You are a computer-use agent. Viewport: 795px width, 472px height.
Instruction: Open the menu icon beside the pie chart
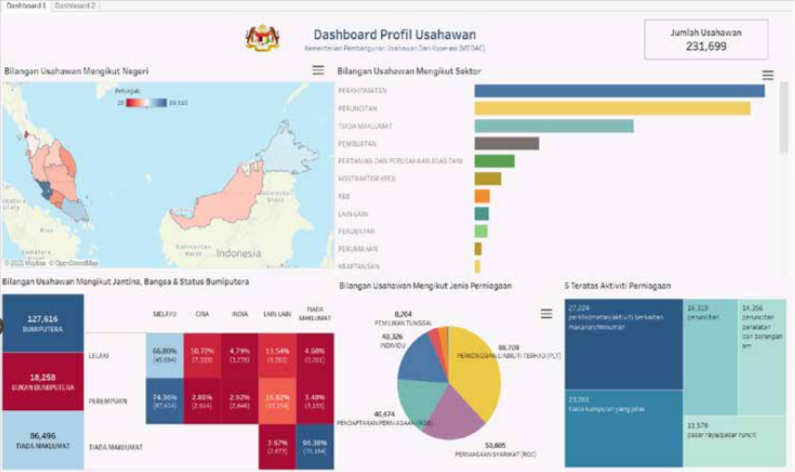pos(546,313)
